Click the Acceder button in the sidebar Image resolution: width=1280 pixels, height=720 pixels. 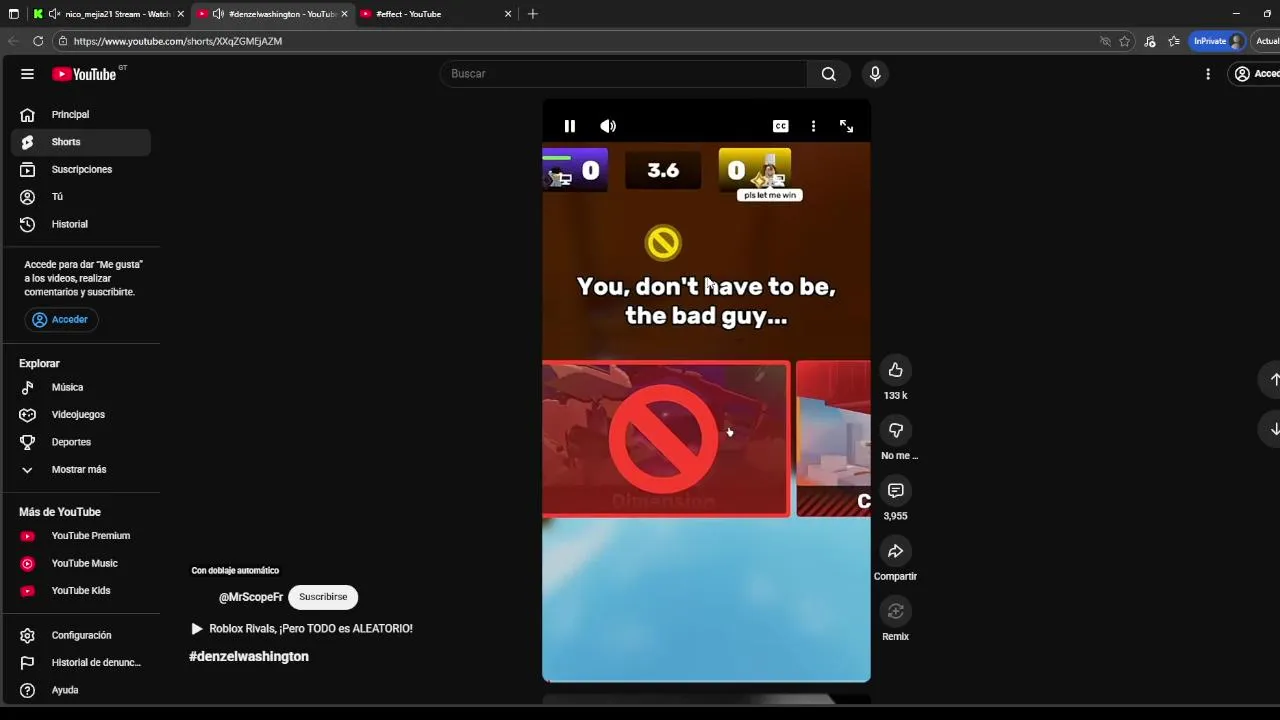pyautogui.click(x=61, y=320)
